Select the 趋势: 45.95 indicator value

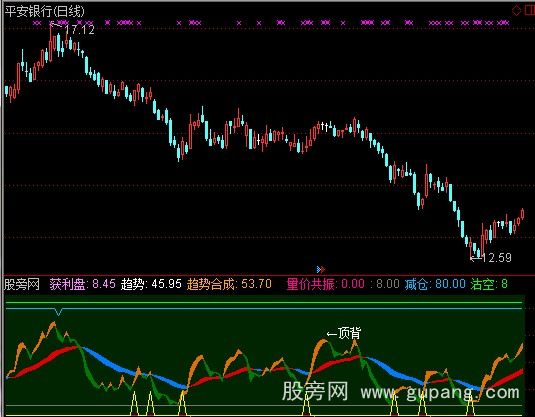[151, 284]
